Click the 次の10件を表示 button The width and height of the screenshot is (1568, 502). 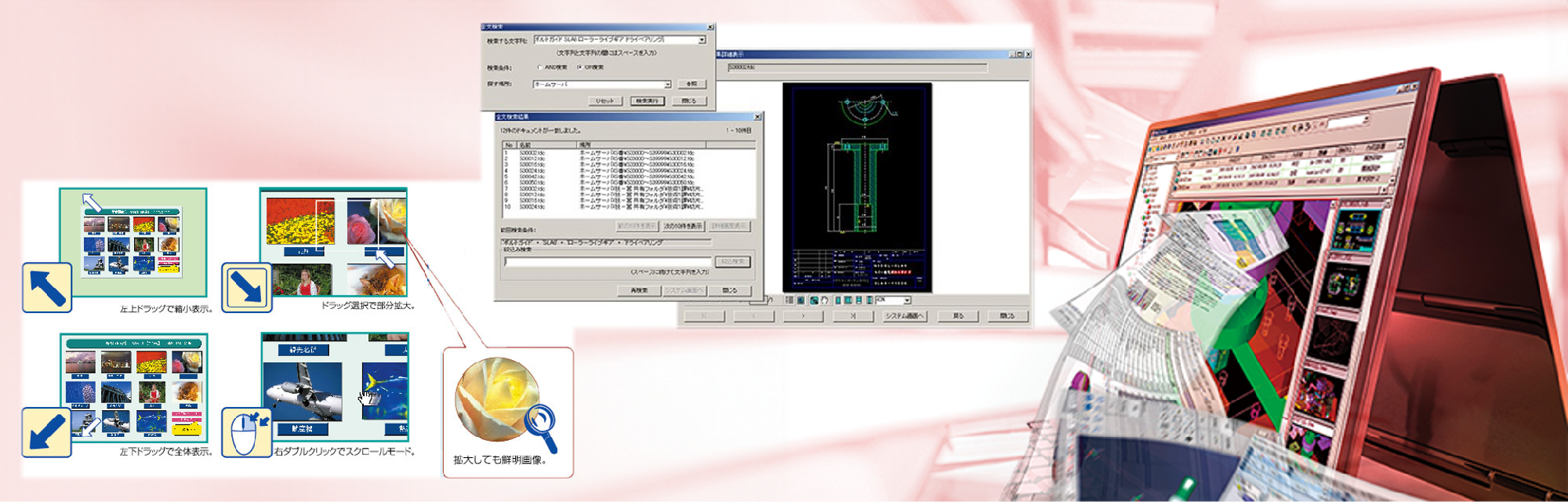click(683, 226)
